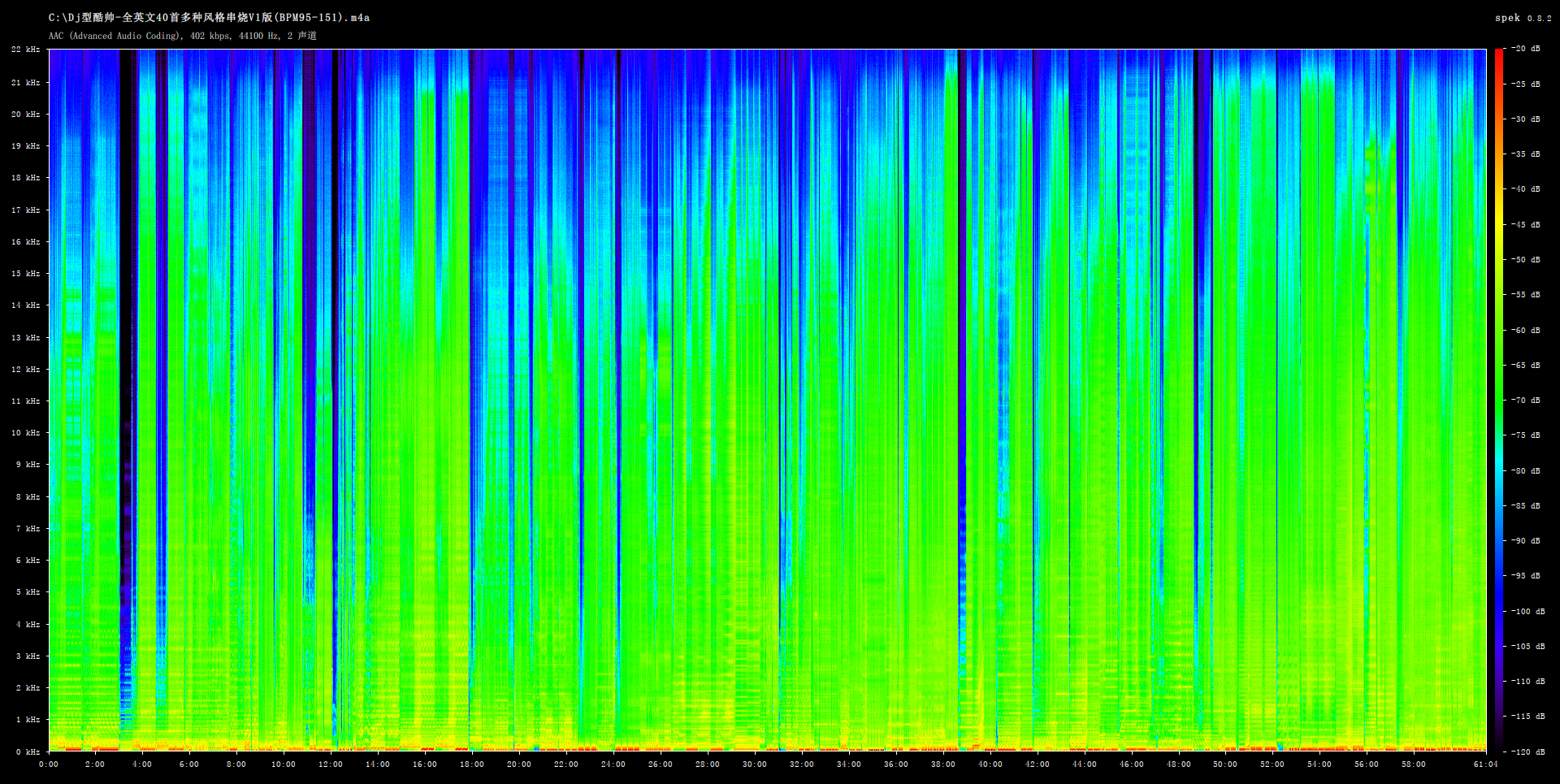1560x784 pixels.
Task: Click the 15 kHz frequency axis label
Action: 26,274
